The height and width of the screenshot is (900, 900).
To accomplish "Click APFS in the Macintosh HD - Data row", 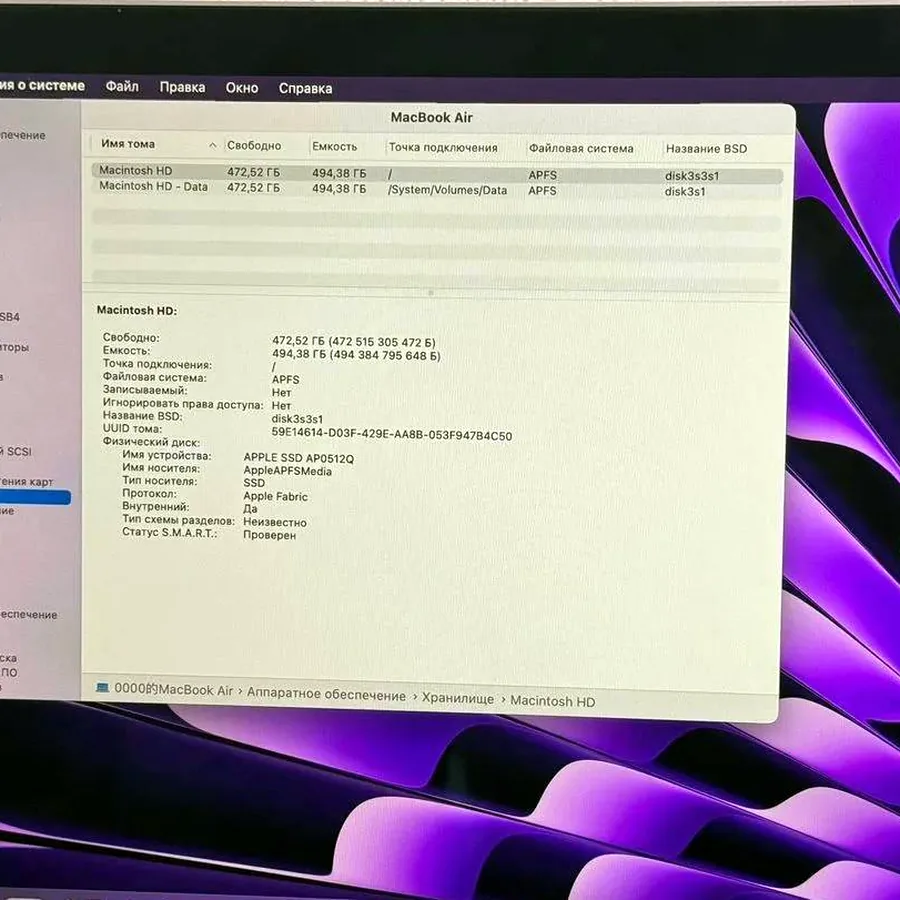I will (542, 191).
